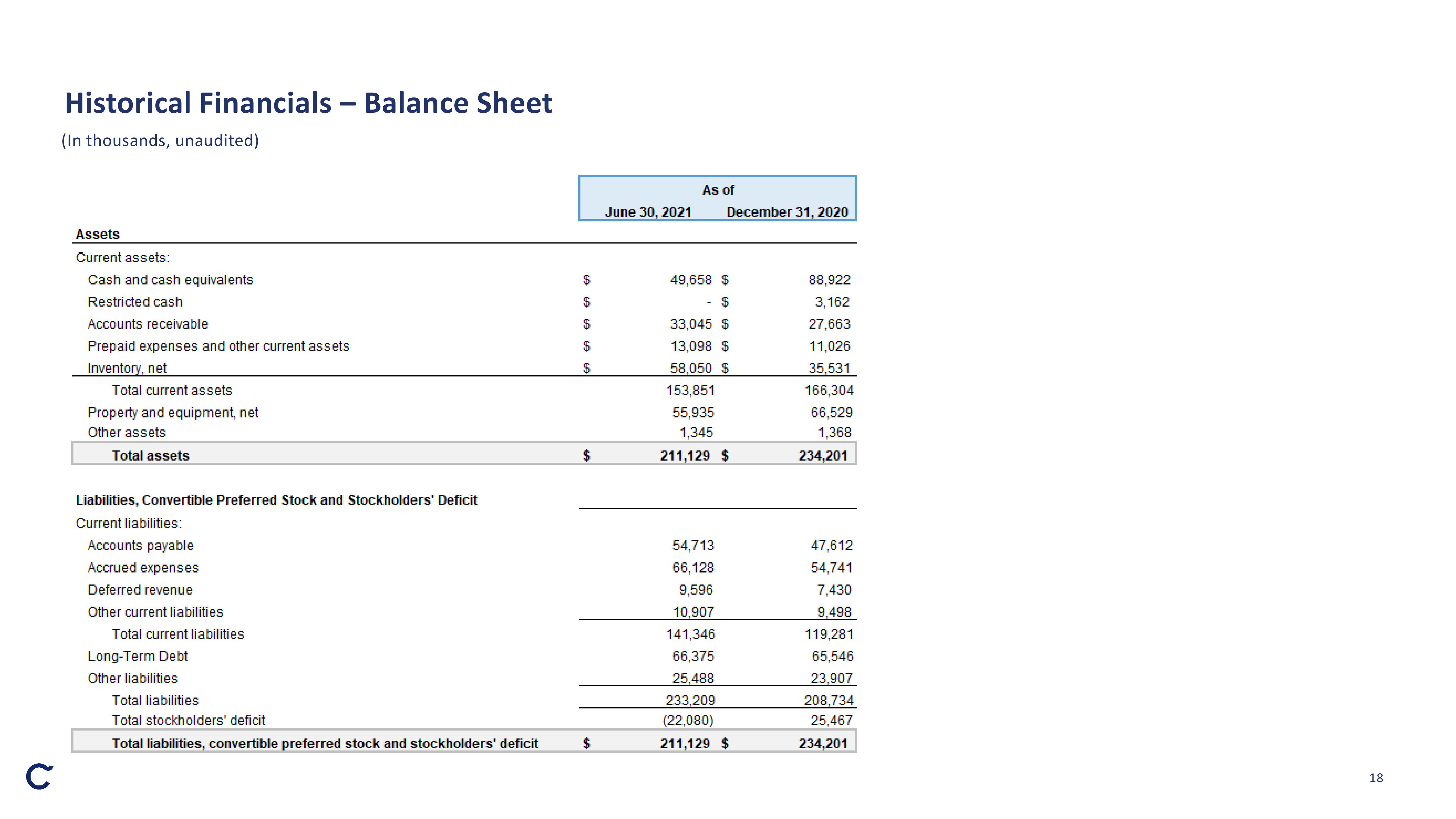Select other current liabilities value 10,907
Screen dimensions: 1456x819
coord(693,612)
